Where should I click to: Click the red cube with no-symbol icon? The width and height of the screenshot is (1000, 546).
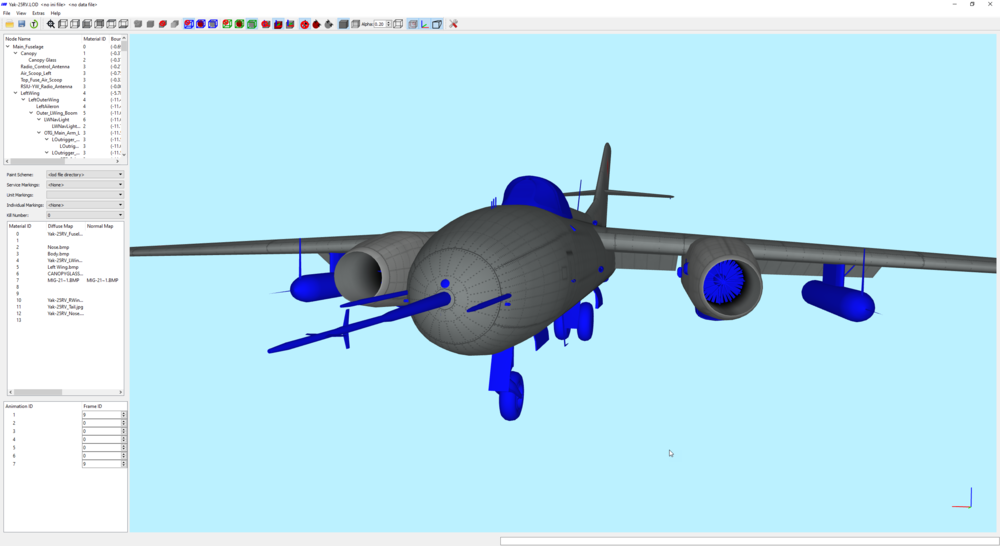coord(266,24)
